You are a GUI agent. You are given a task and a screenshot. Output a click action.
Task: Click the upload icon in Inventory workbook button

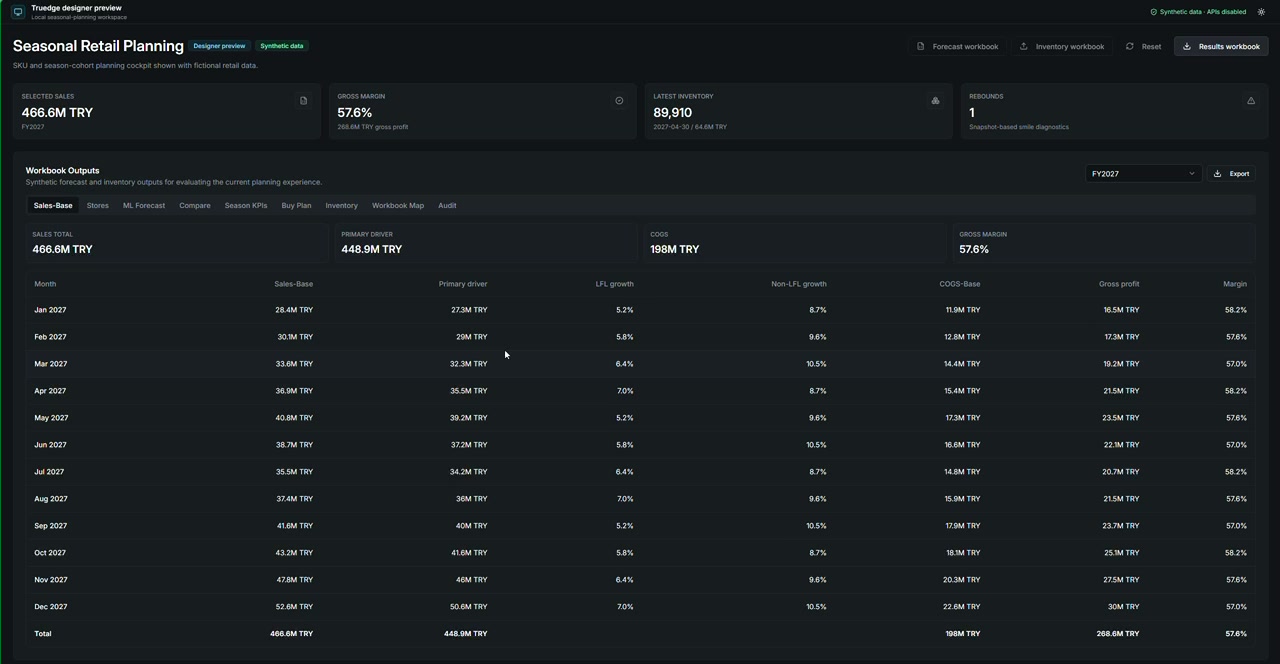[x=1024, y=46]
